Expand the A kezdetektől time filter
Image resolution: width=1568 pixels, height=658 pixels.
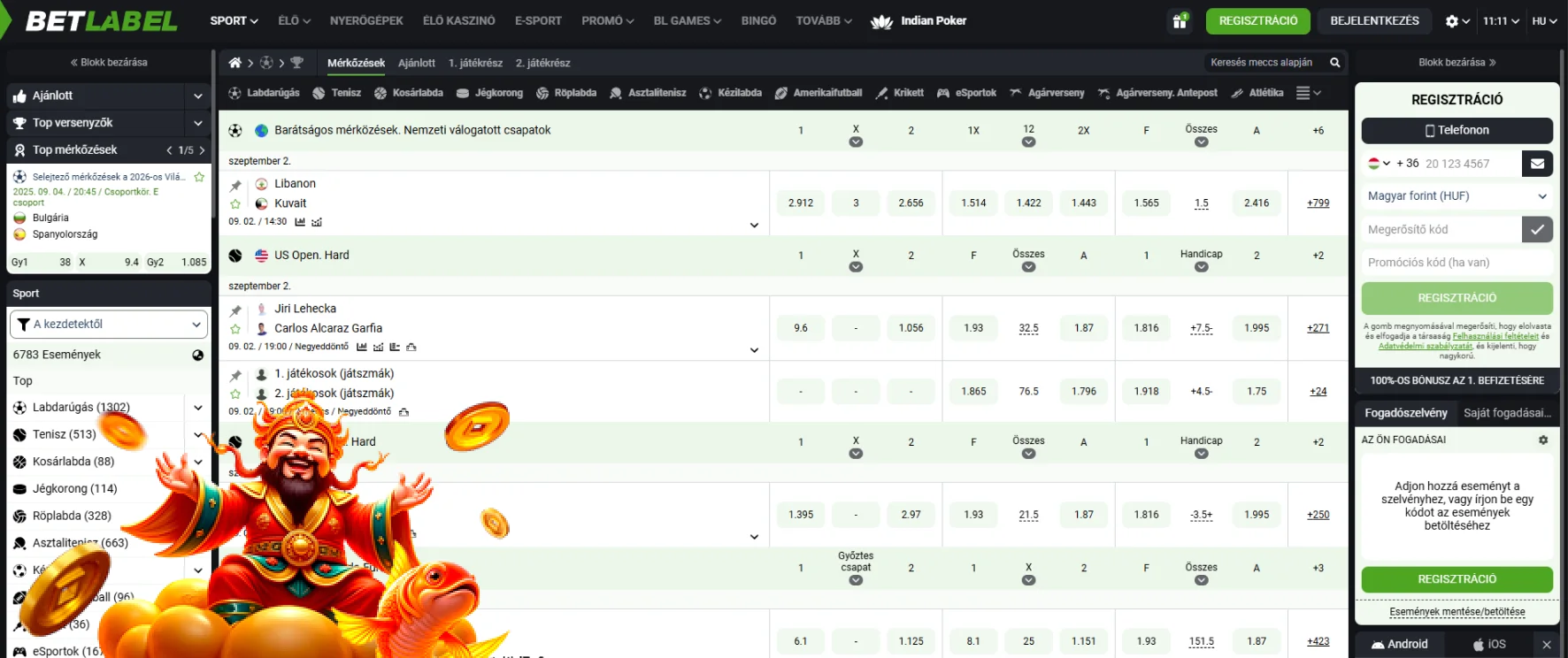(108, 325)
